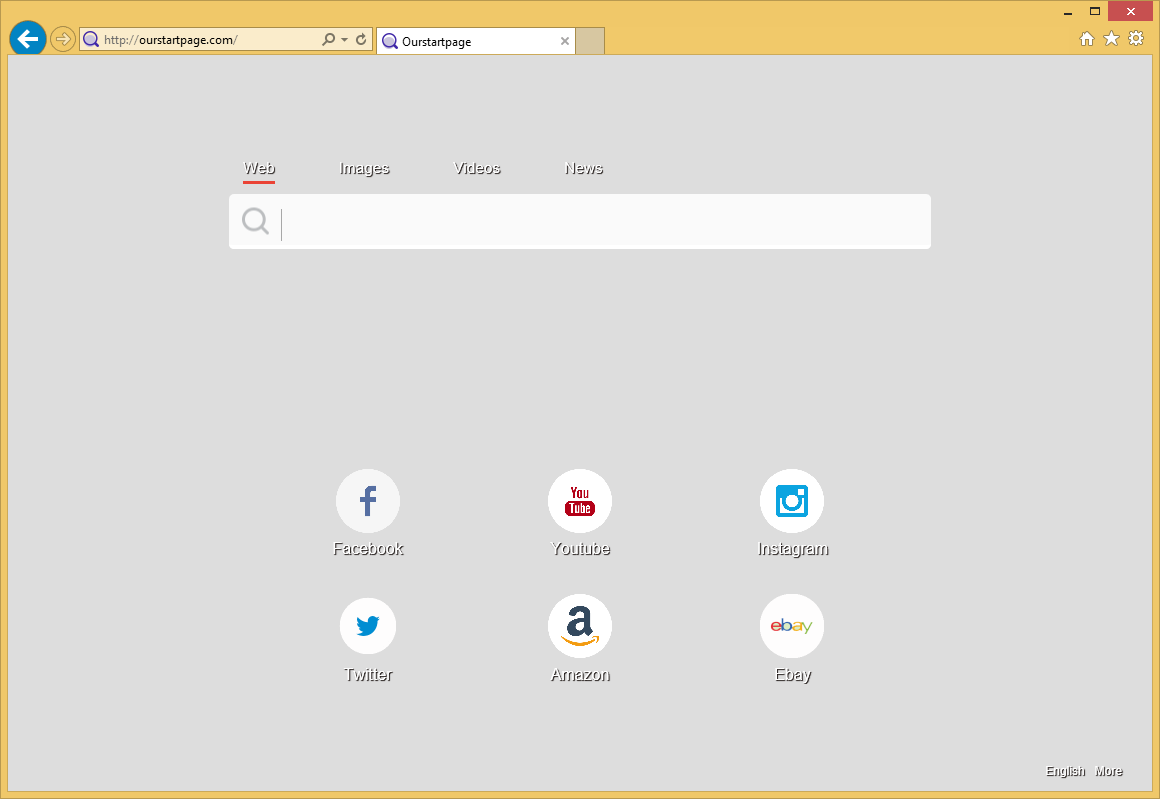Image resolution: width=1160 pixels, height=799 pixels.
Task: Switch to the News results tab
Action: pos(584,168)
